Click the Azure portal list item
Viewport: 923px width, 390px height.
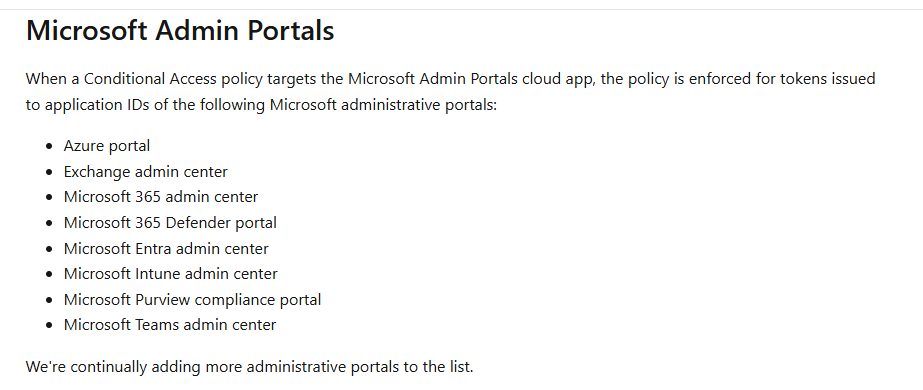pos(107,146)
